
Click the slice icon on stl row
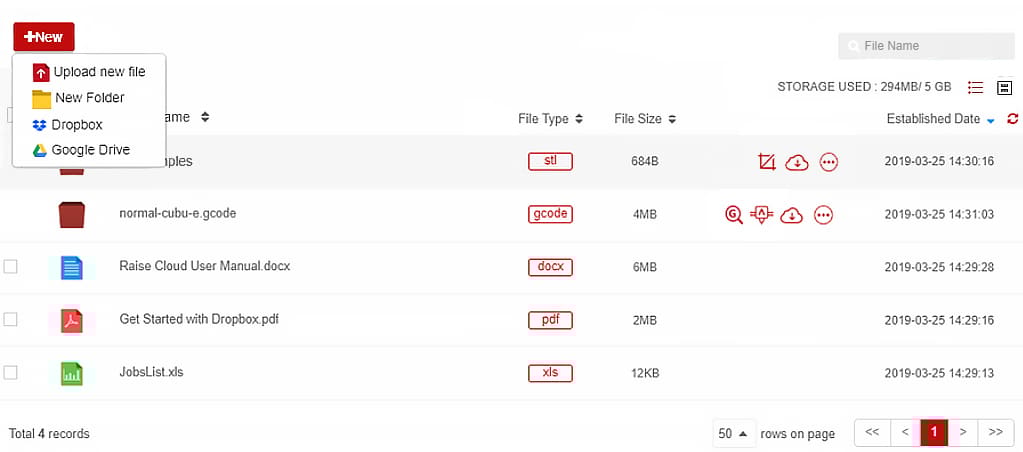click(x=767, y=162)
